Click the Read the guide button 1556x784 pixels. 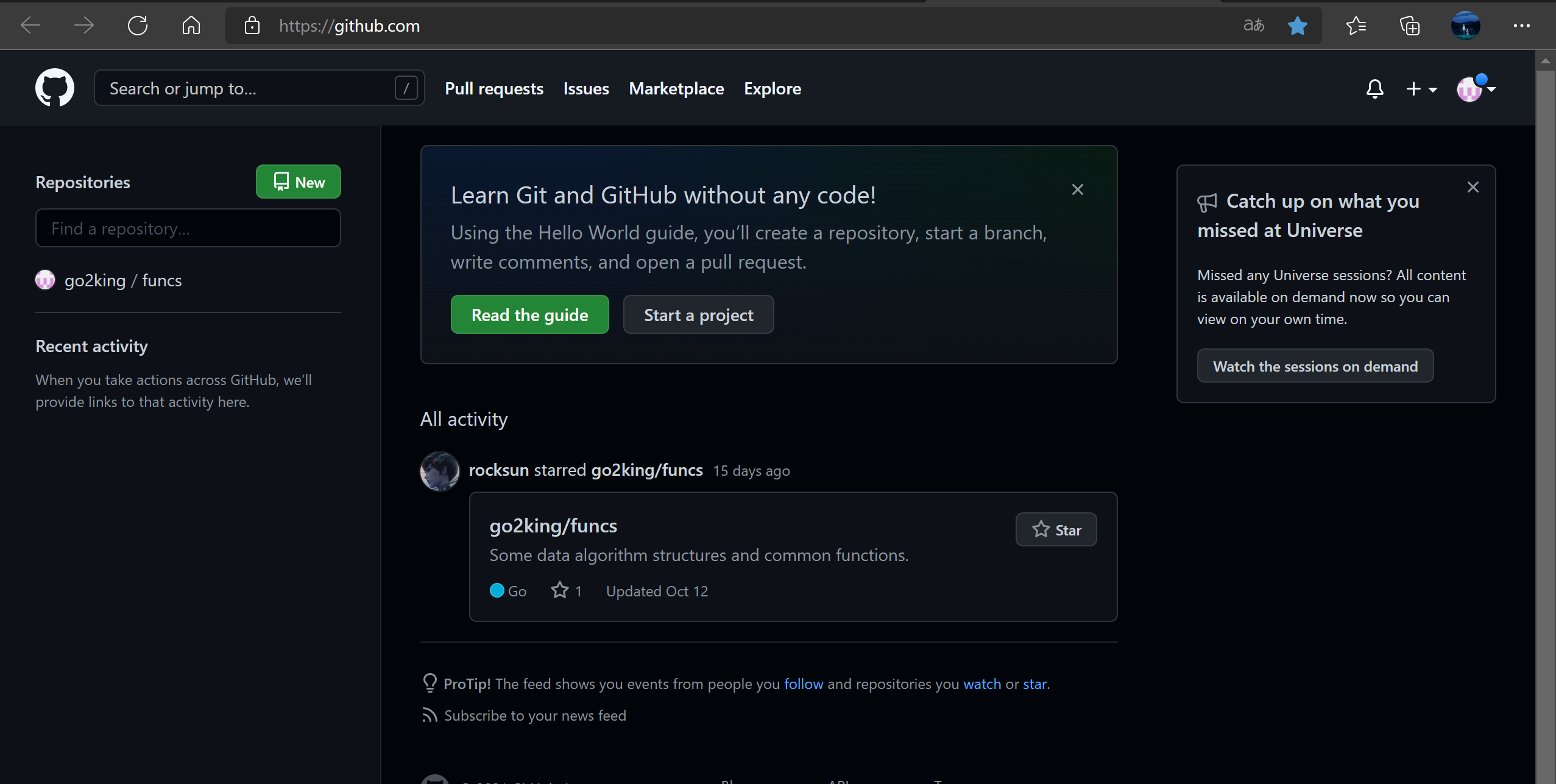530,315
